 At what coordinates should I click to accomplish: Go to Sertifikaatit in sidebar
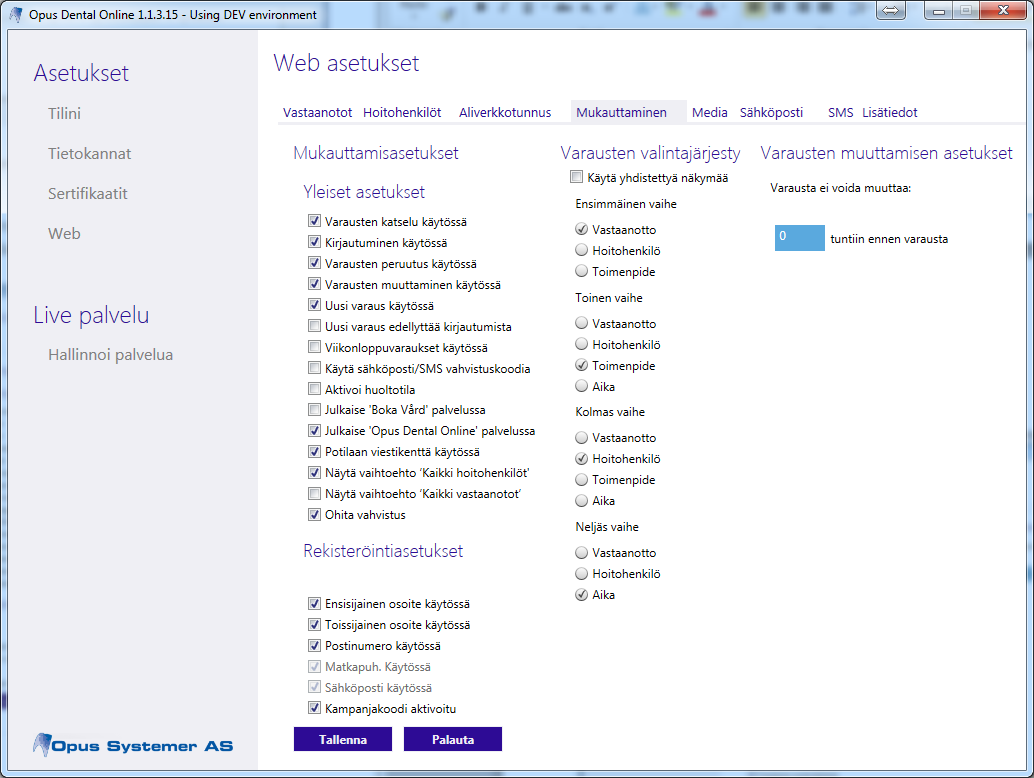pyautogui.click(x=88, y=194)
